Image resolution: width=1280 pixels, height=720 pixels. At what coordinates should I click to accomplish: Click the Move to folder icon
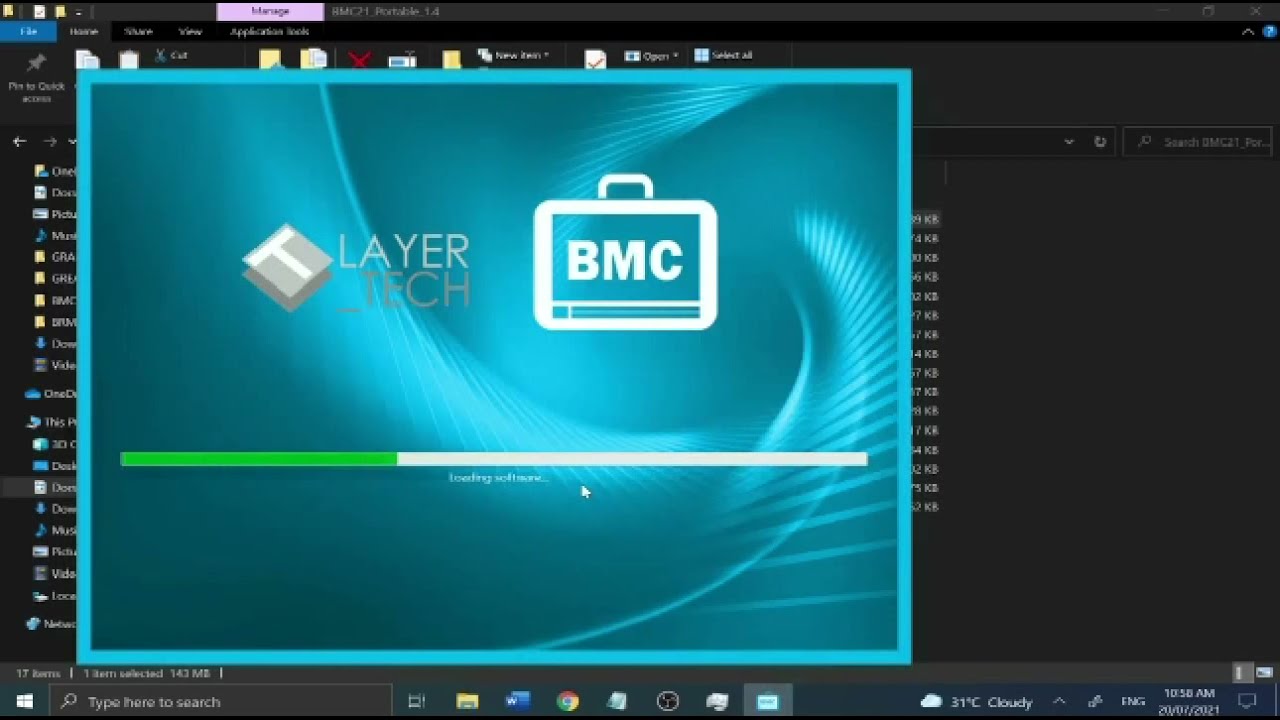pyautogui.click(x=270, y=60)
